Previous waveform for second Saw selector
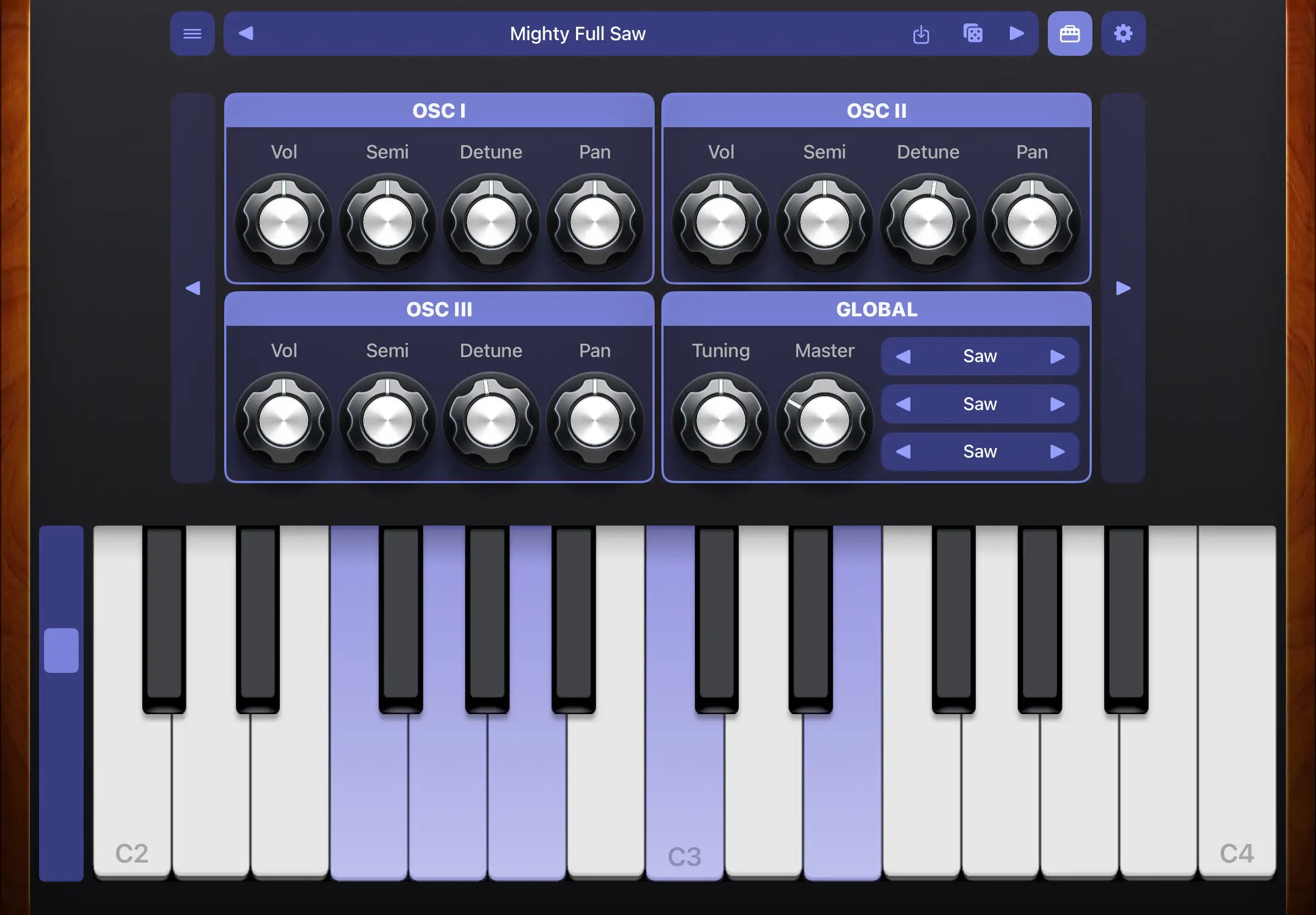1316x915 pixels. click(903, 404)
